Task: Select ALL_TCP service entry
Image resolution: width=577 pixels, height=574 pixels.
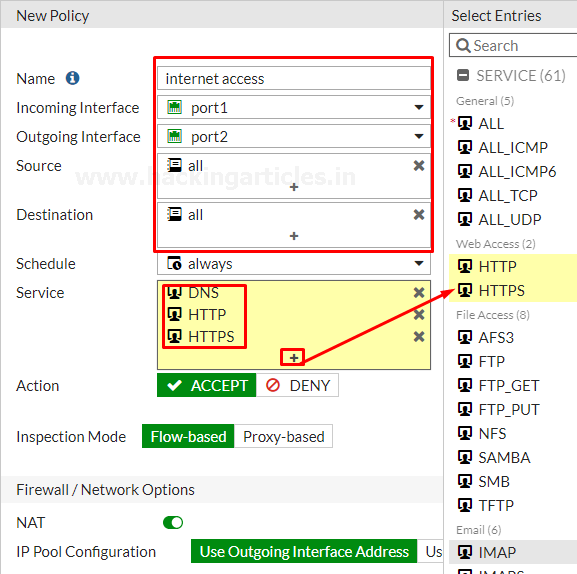Action: (513, 195)
